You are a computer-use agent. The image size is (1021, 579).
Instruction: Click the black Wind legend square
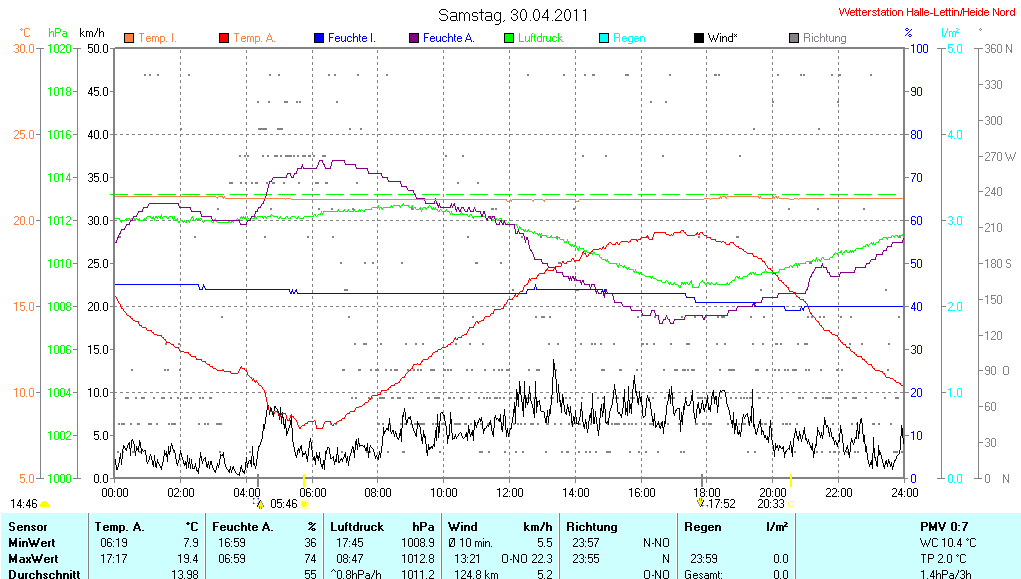[x=698, y=38]
